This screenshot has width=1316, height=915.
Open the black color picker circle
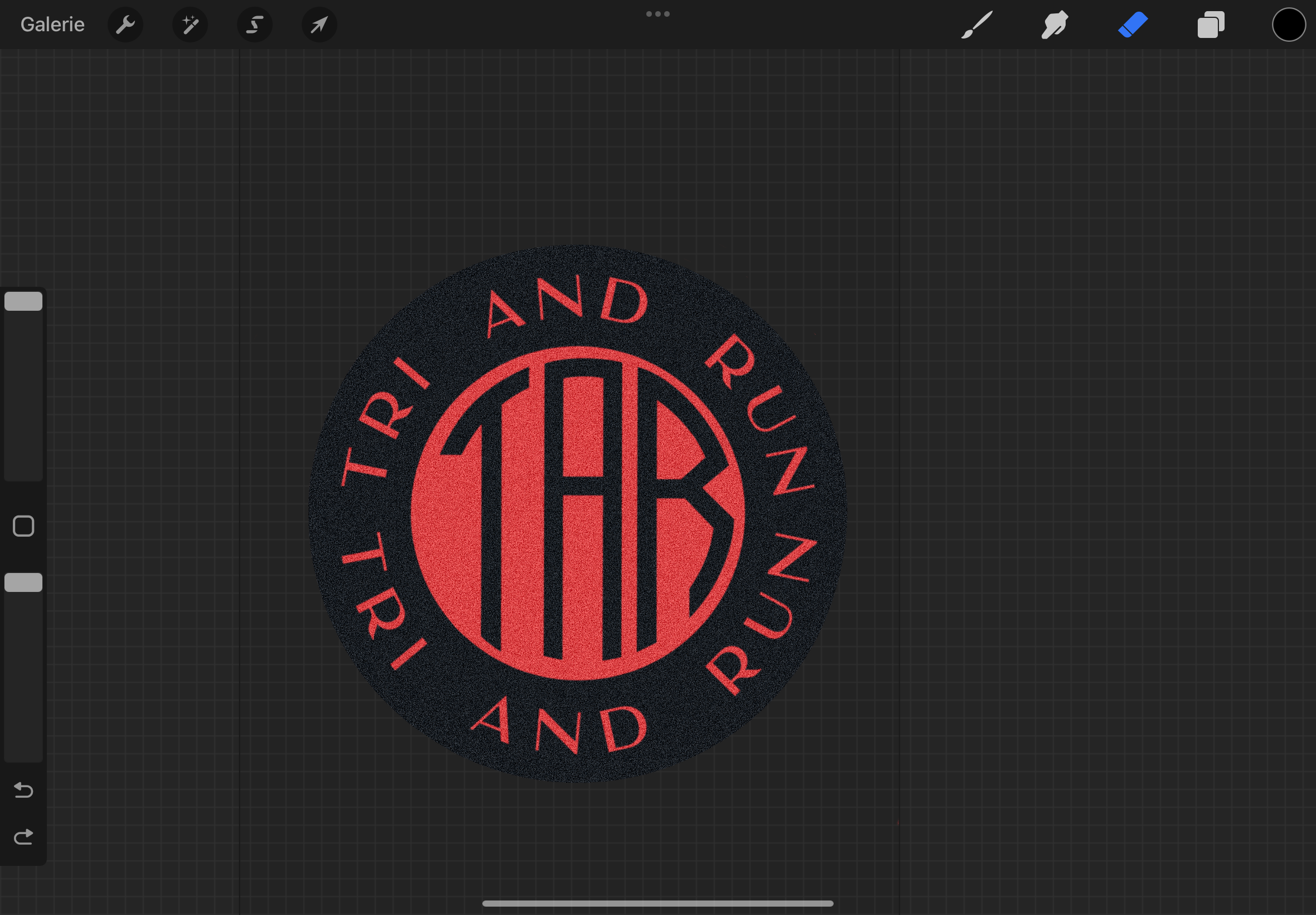coord(1289,25)
